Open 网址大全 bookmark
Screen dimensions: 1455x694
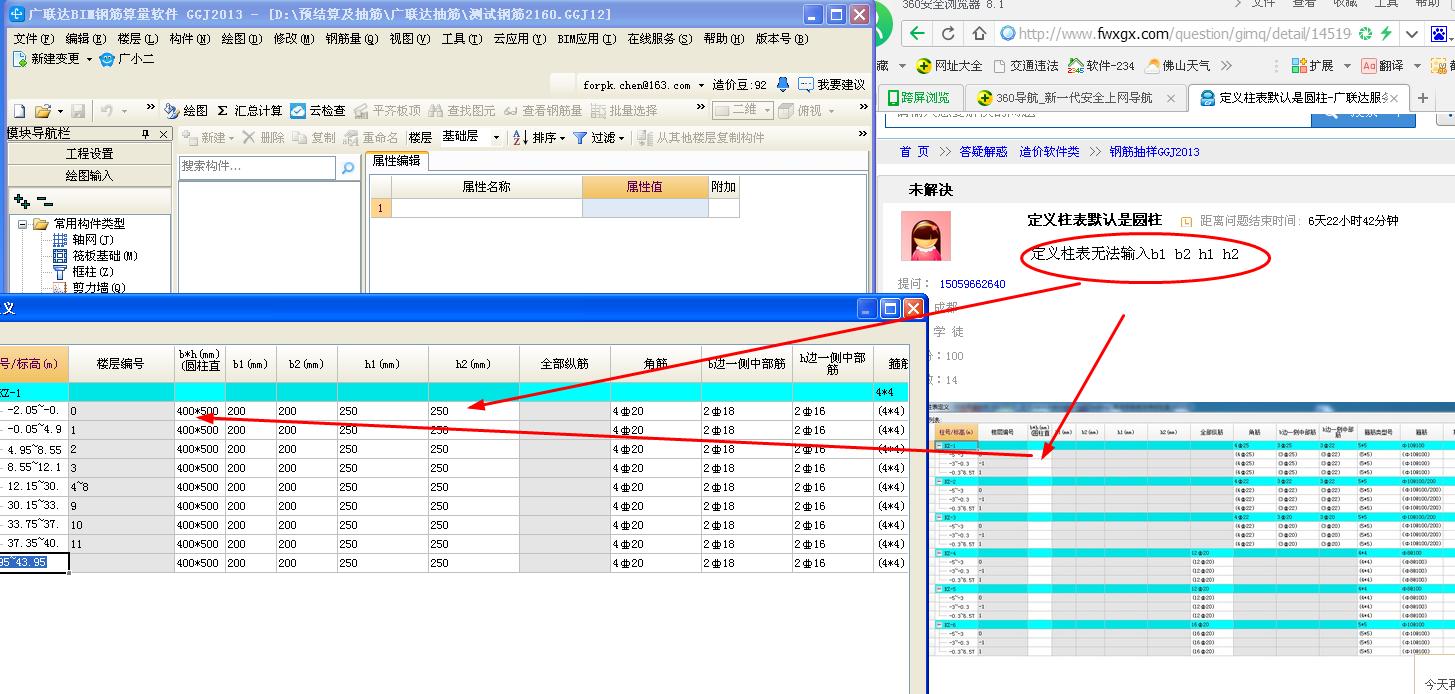(948, 66)
